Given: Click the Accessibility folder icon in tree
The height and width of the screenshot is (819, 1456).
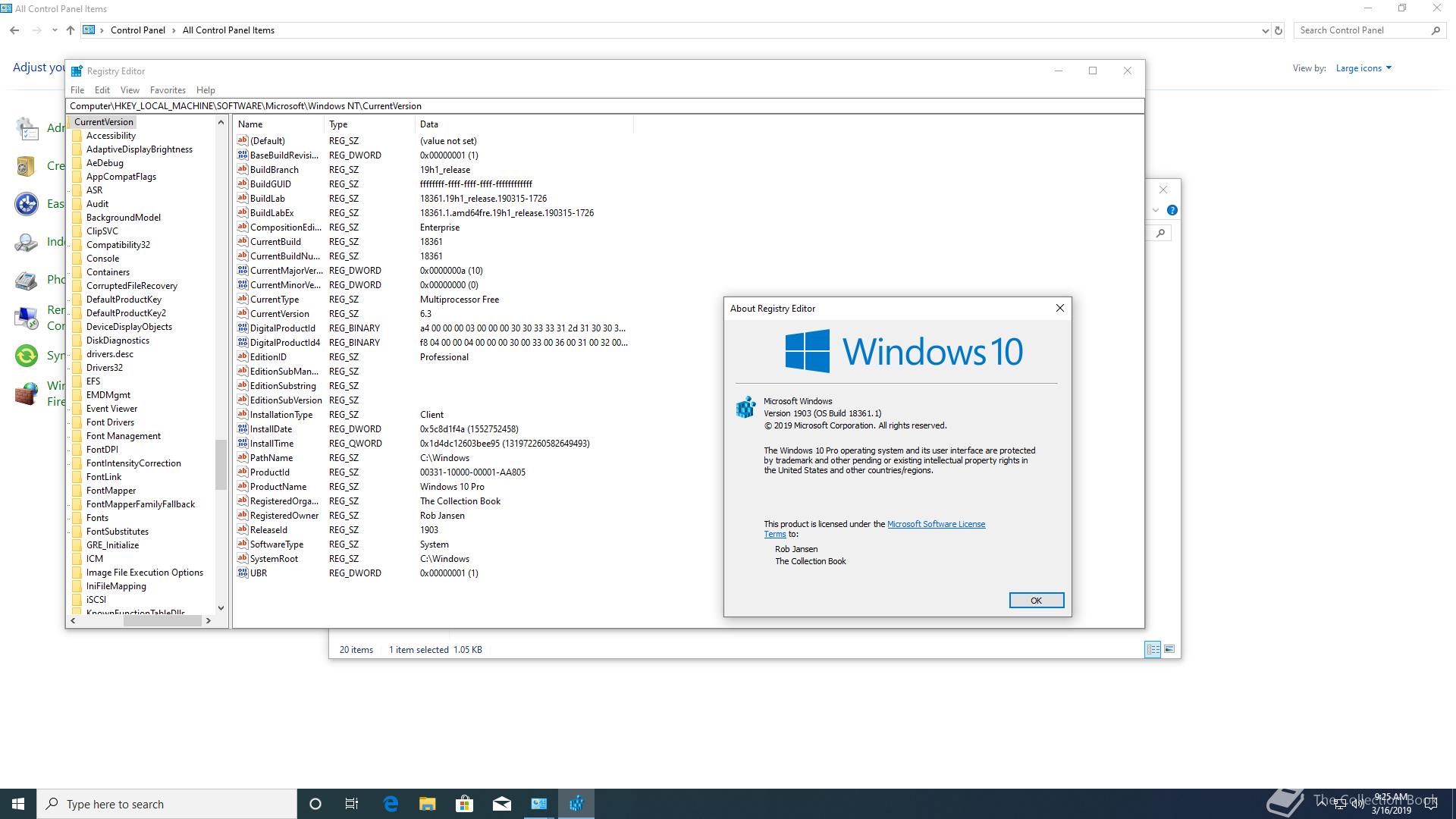Looking at the screenshot, I should pos(77,136).
